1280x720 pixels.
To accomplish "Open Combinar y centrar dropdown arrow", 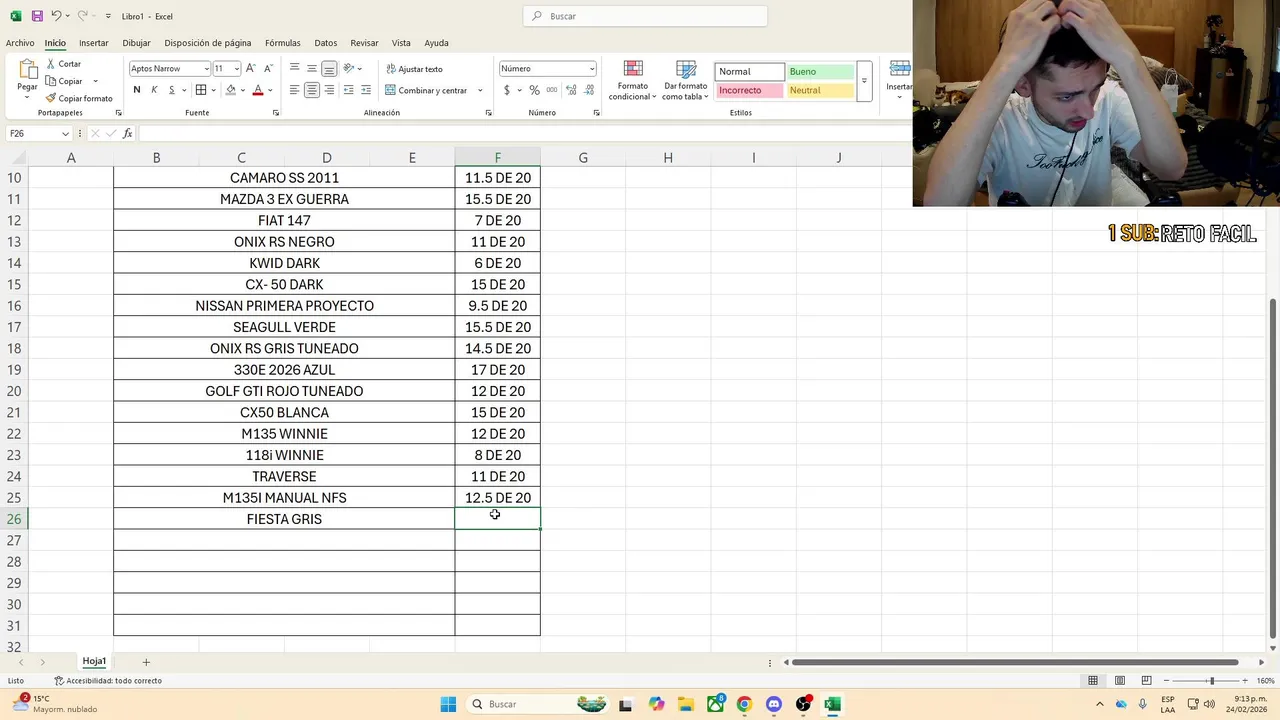I will 480,90.
